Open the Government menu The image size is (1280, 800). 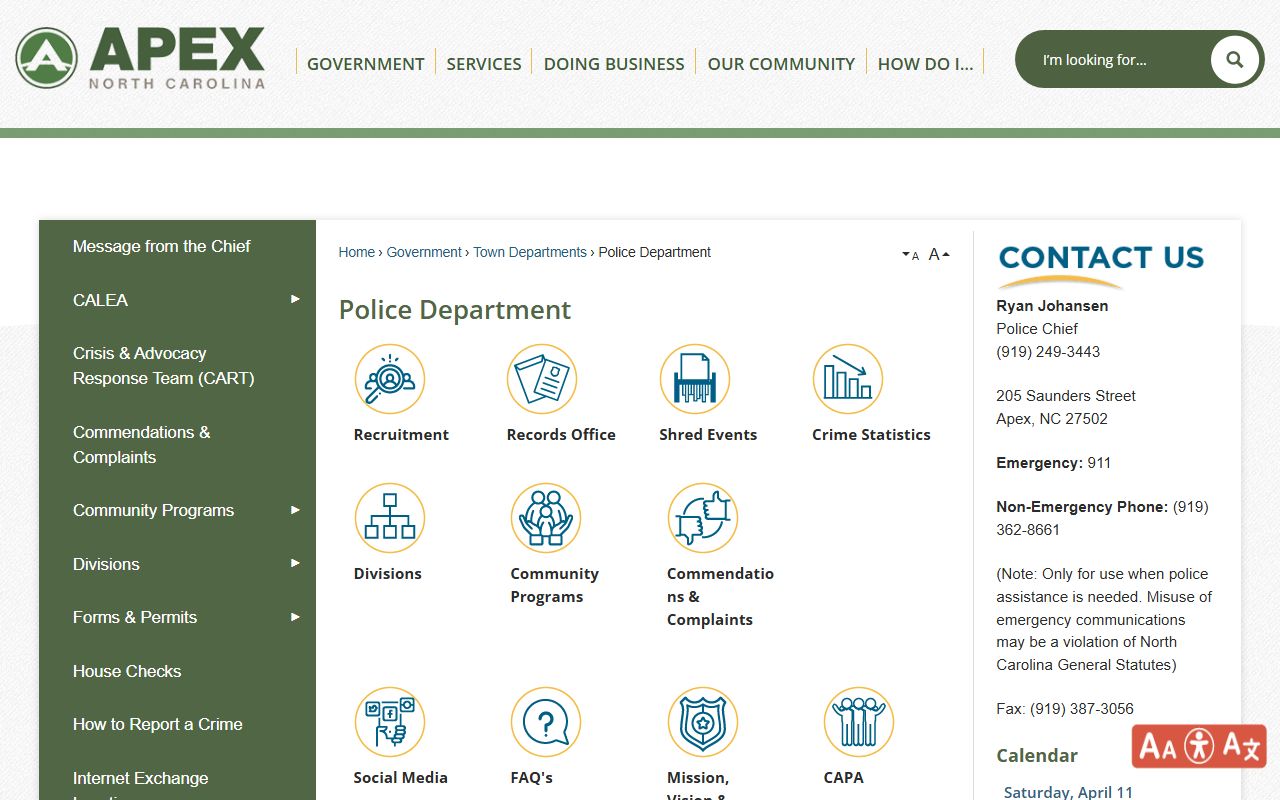[365, 64]
